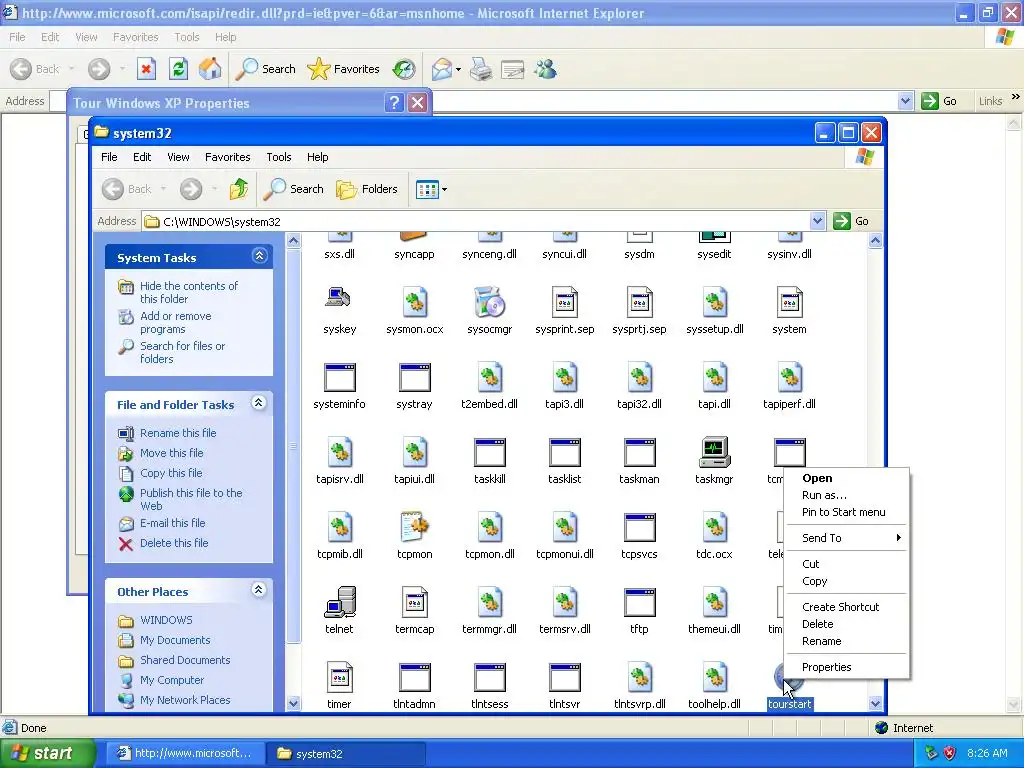
Task: Click Favorites star in Internet Explorer toolbar
Action: [x=344, y=69]
